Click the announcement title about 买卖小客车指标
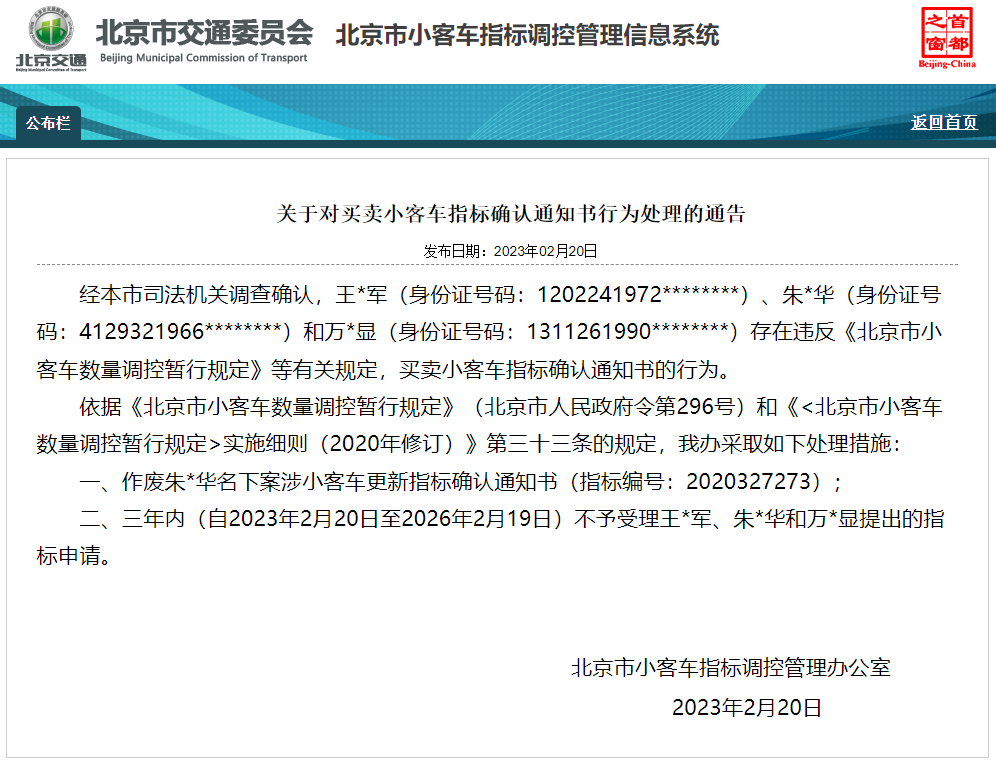This screenshot has width=996, height=763. (x=510, y=213)
